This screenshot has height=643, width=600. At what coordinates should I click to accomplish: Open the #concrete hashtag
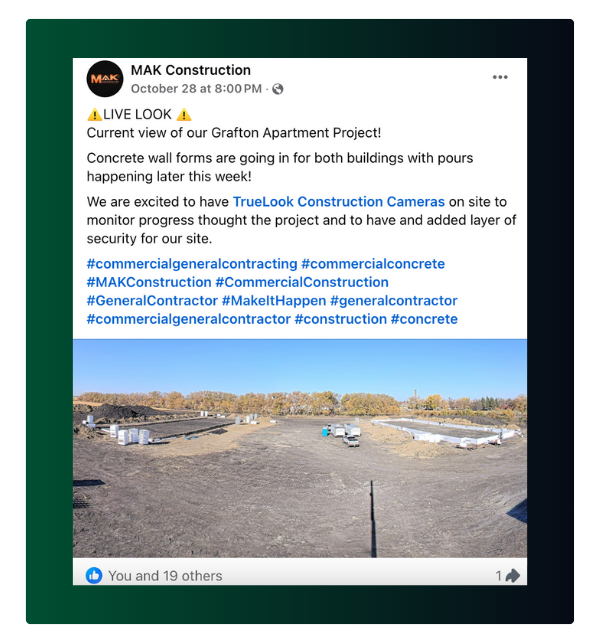tap(424, 319)
